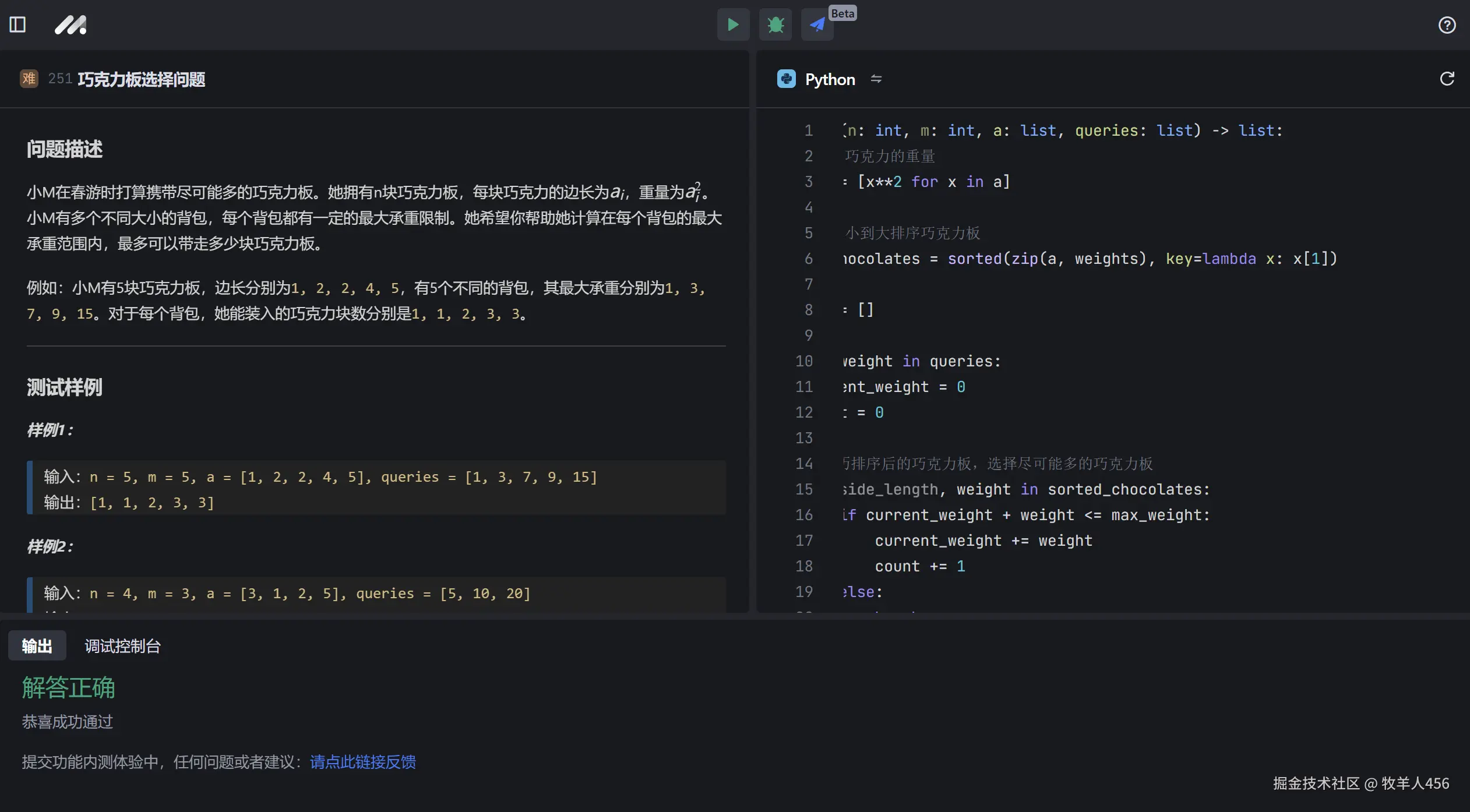Select the 输出 tab
1470x812 pixels.
[37, 645]
